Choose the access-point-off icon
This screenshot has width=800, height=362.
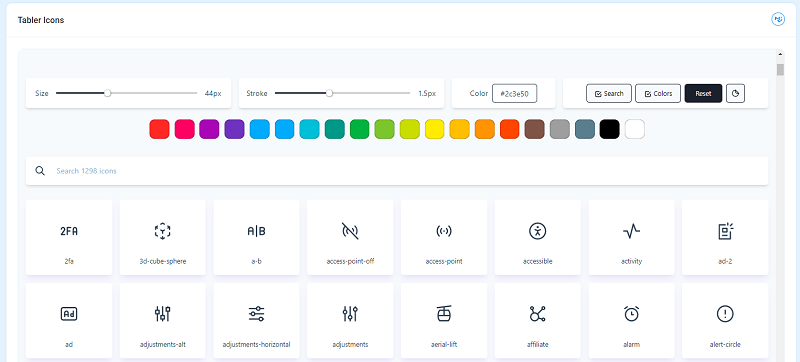coord(350,231)
